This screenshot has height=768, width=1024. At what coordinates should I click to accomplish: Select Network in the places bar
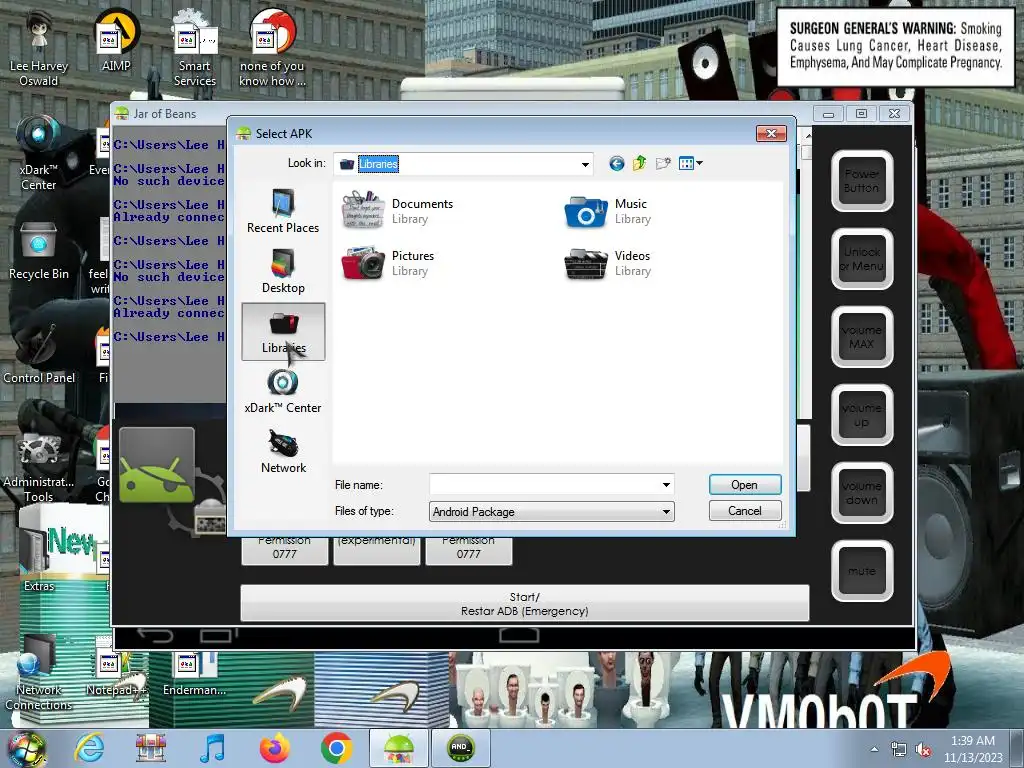pyautogui.click(x=283, y=451)
